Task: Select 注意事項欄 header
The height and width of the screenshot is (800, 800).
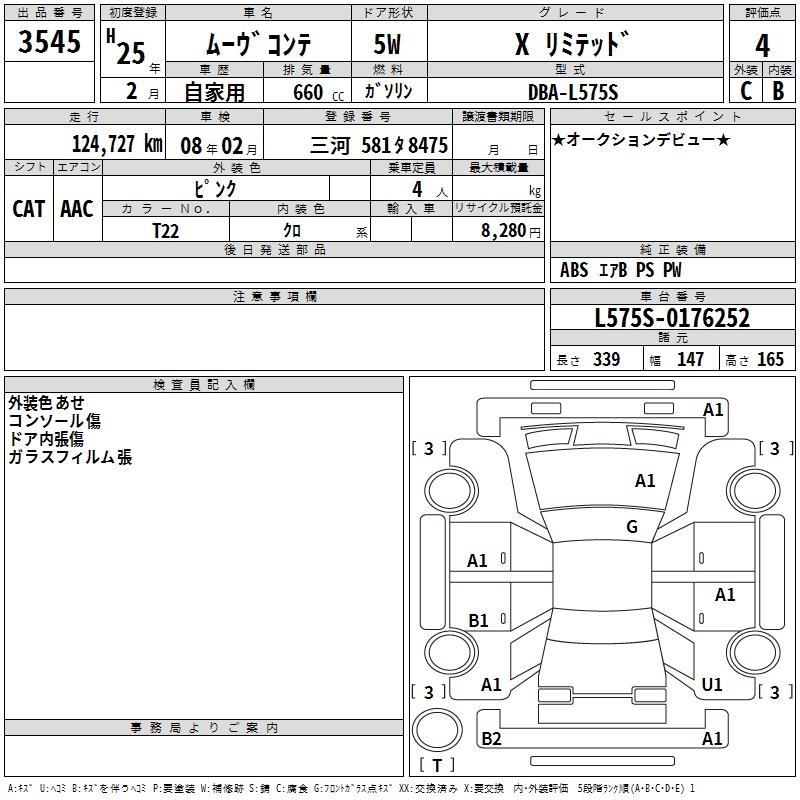Action: (274, 296)
